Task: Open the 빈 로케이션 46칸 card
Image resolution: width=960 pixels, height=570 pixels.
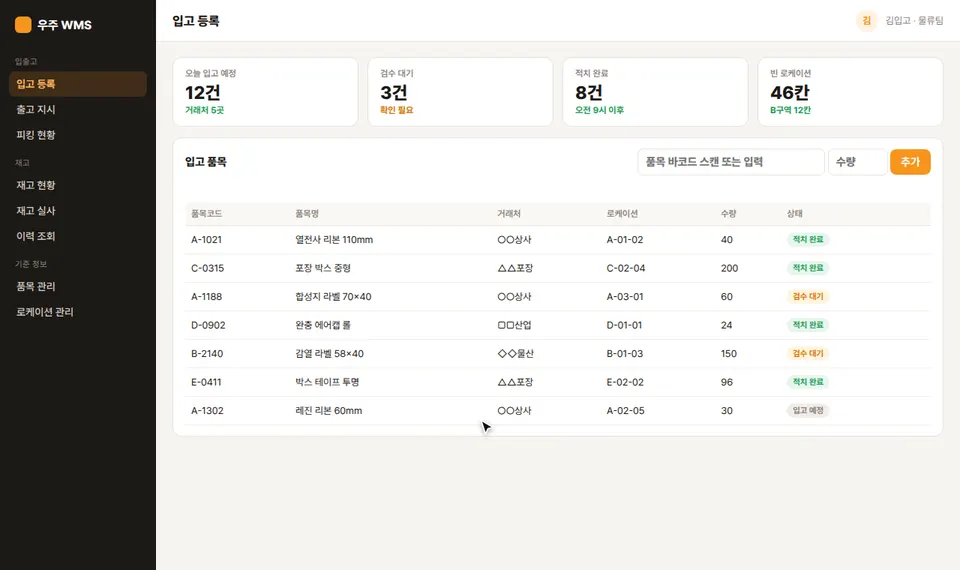Action: [850, 92]
